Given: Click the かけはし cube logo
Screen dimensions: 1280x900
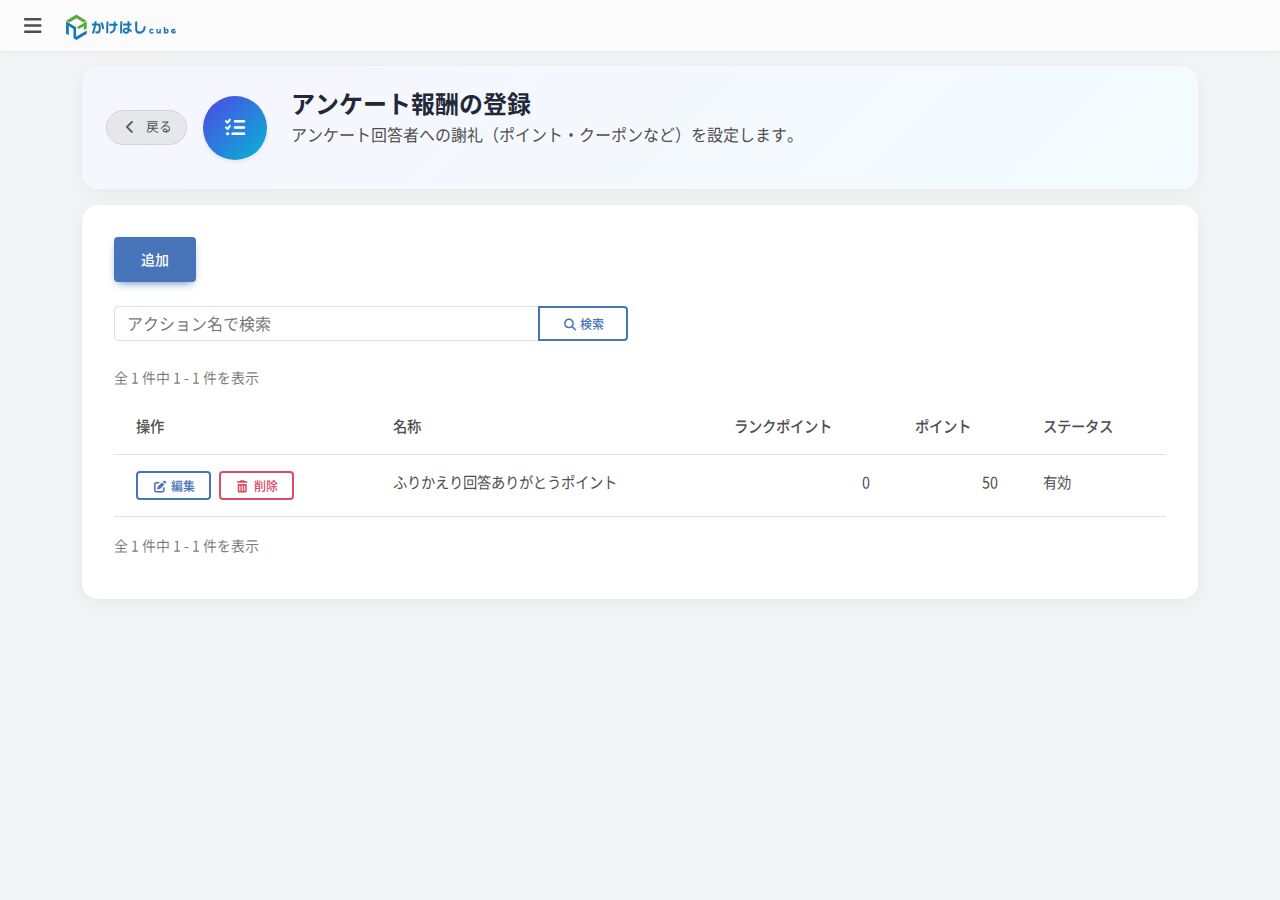Looking at the screenshot, I should pos(121,27).
